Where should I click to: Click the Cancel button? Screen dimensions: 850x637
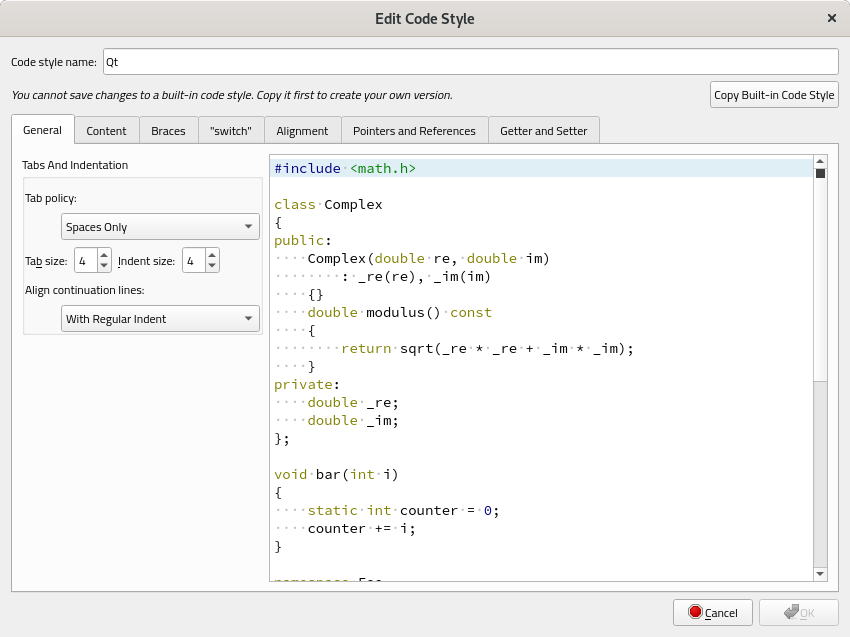coord(712,613)
